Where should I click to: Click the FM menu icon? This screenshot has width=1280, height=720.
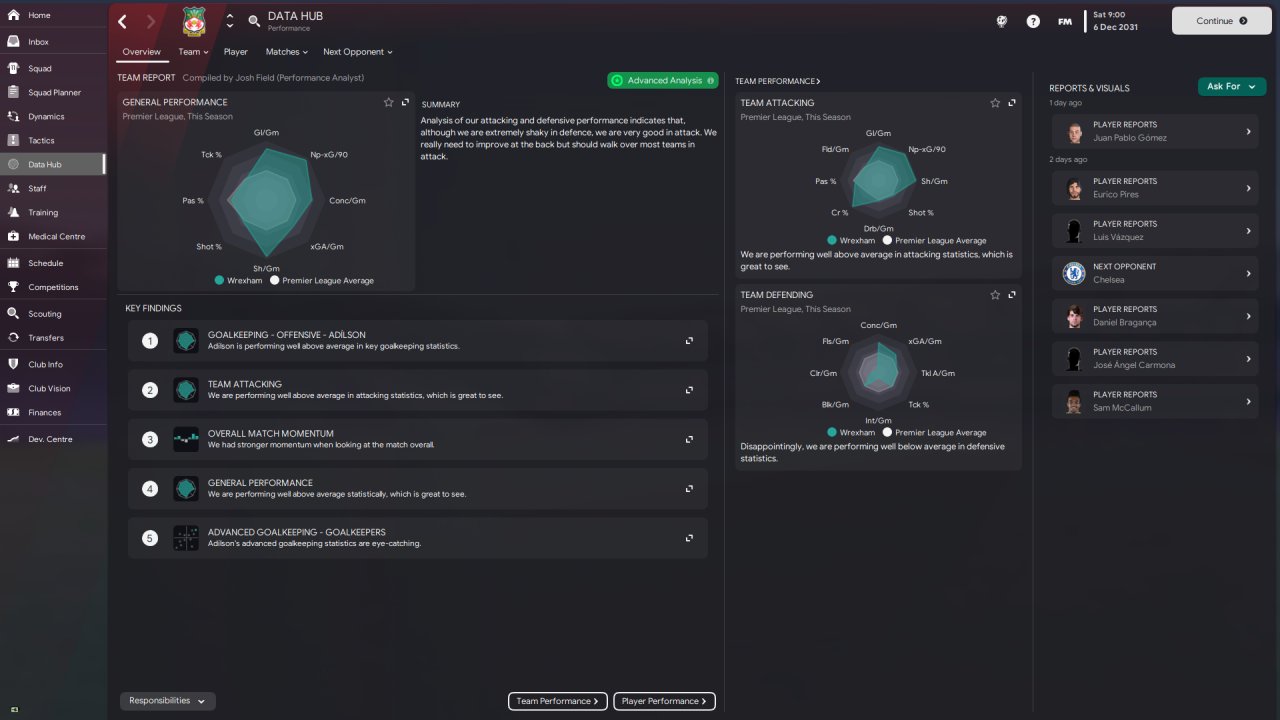(1065, 21)
